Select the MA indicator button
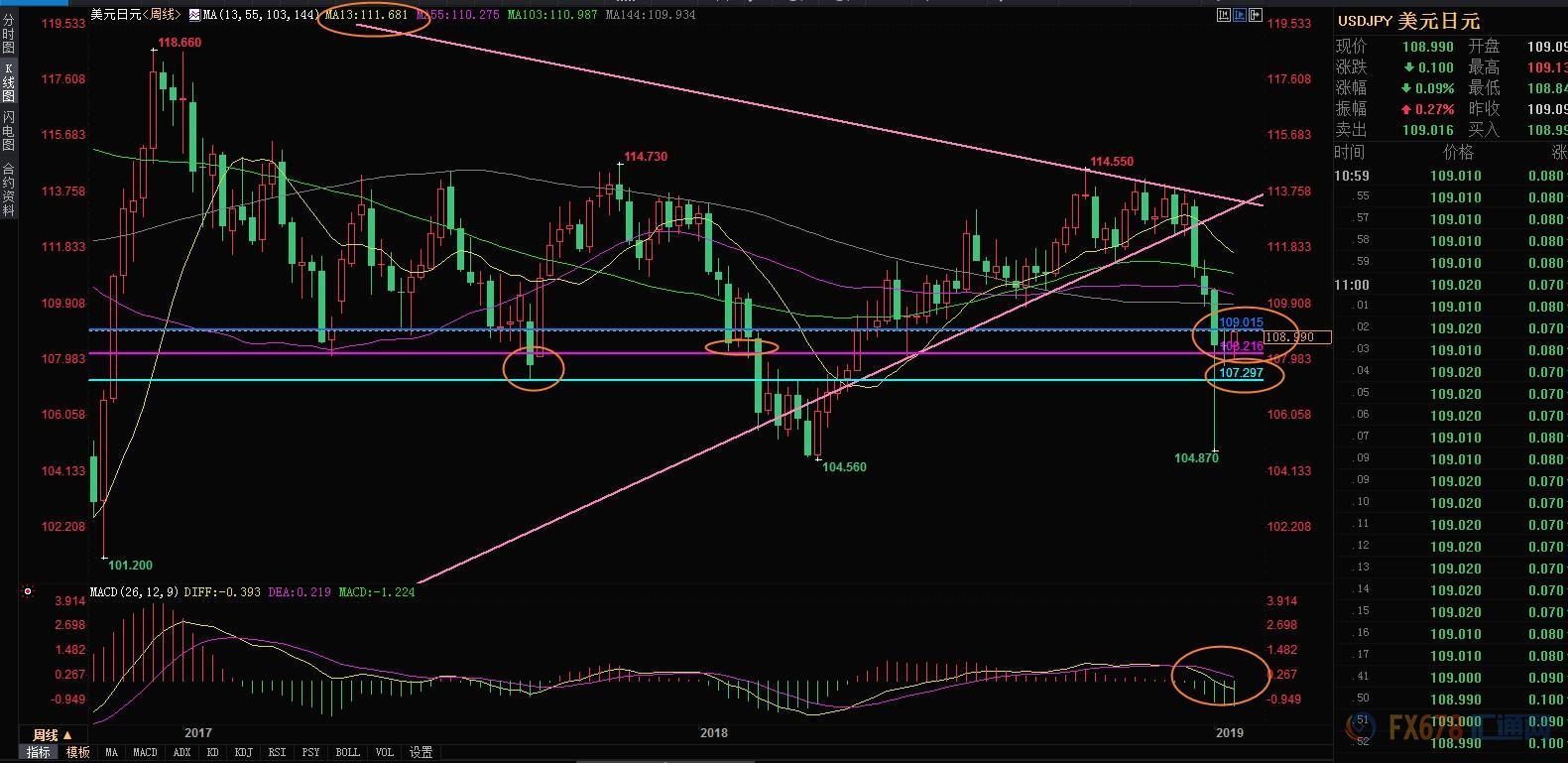This screenshot has height=763, width=1568. [x=111, y=753]
